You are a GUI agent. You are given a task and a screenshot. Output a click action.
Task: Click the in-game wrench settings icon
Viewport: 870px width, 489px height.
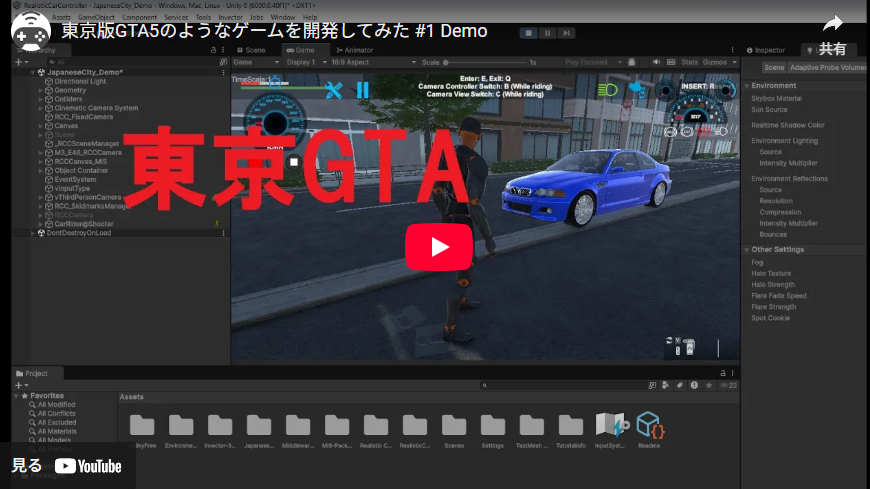(x=334, y=91)
